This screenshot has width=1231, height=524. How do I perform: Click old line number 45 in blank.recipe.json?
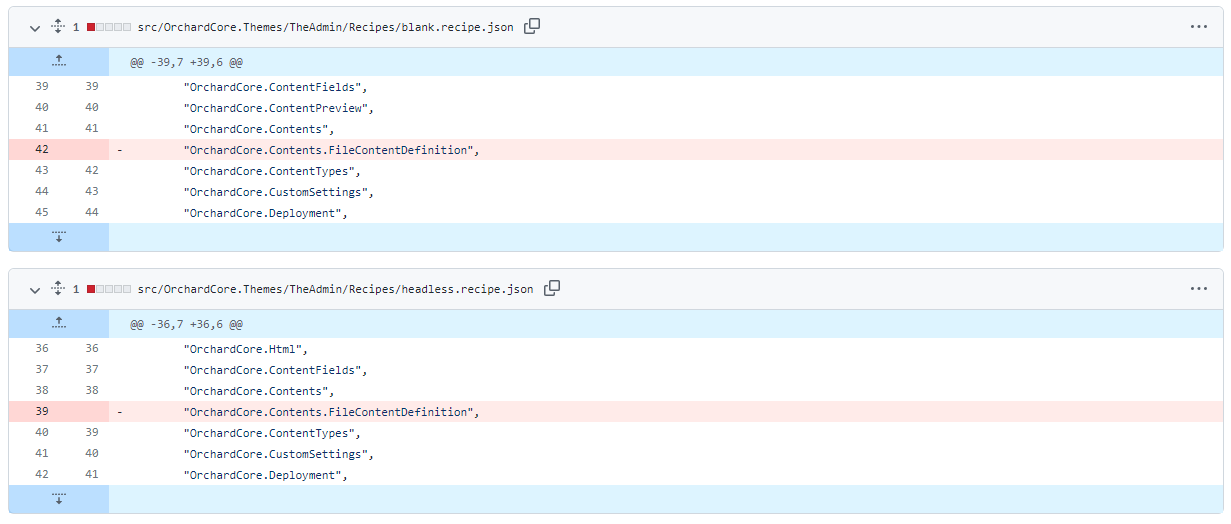pos(41,213)
